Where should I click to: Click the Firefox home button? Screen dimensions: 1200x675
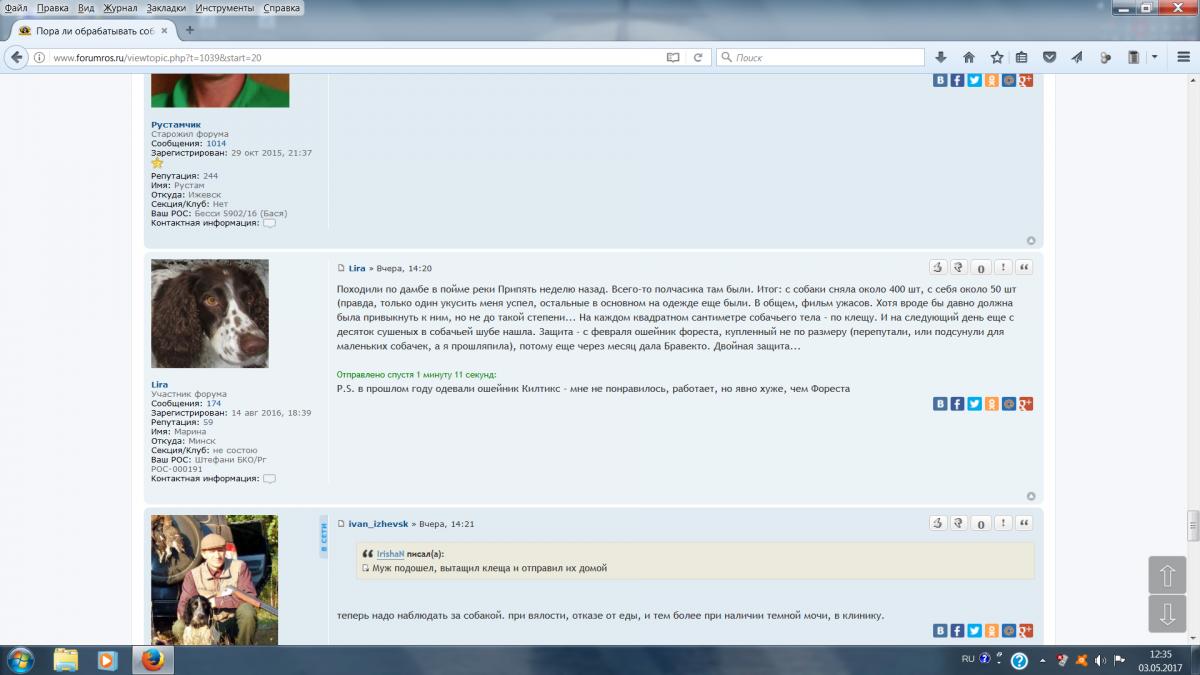[x=968, y=57]
